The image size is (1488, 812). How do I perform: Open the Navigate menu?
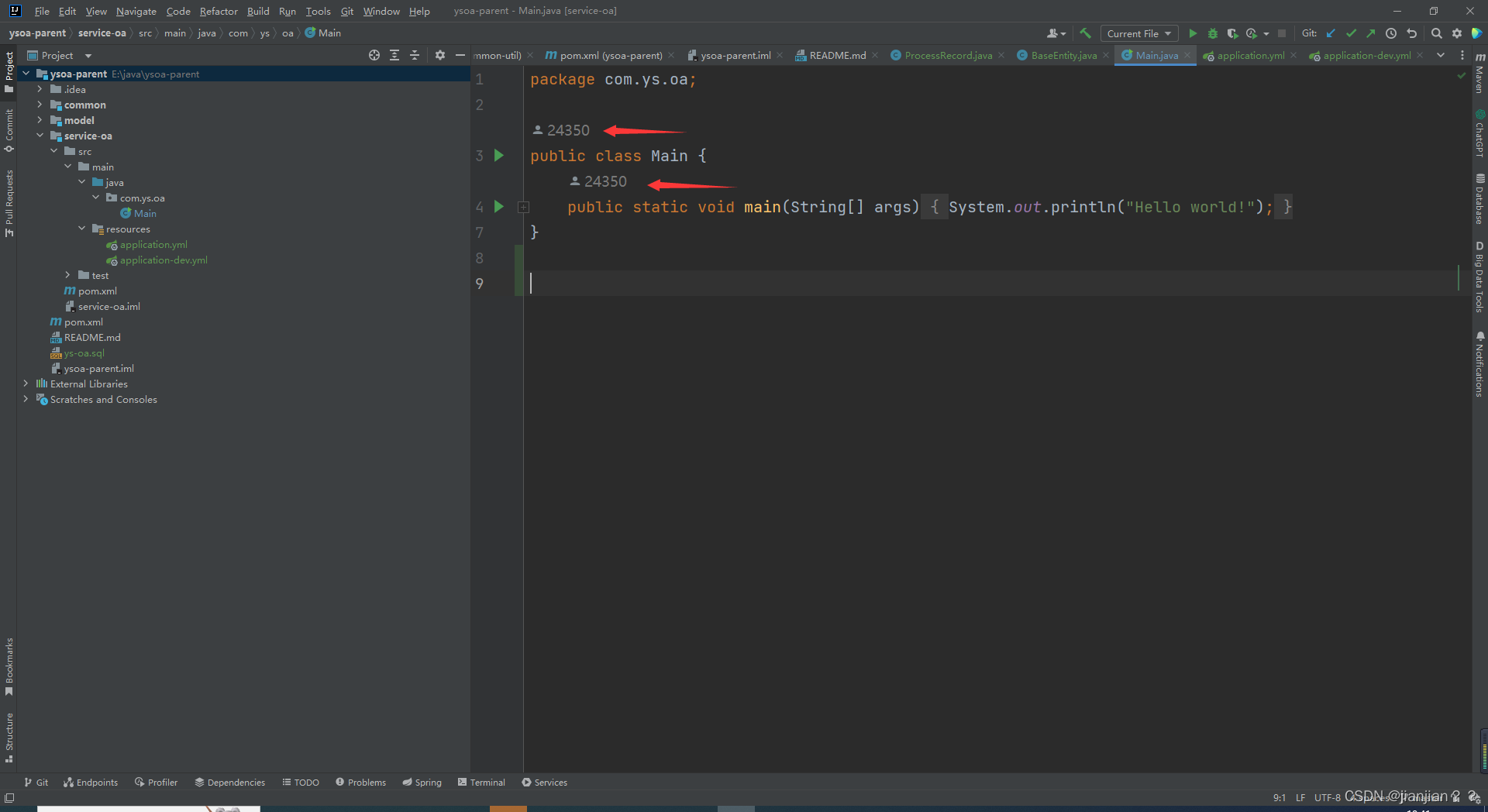pyautogui.click(x=136, y=11)
